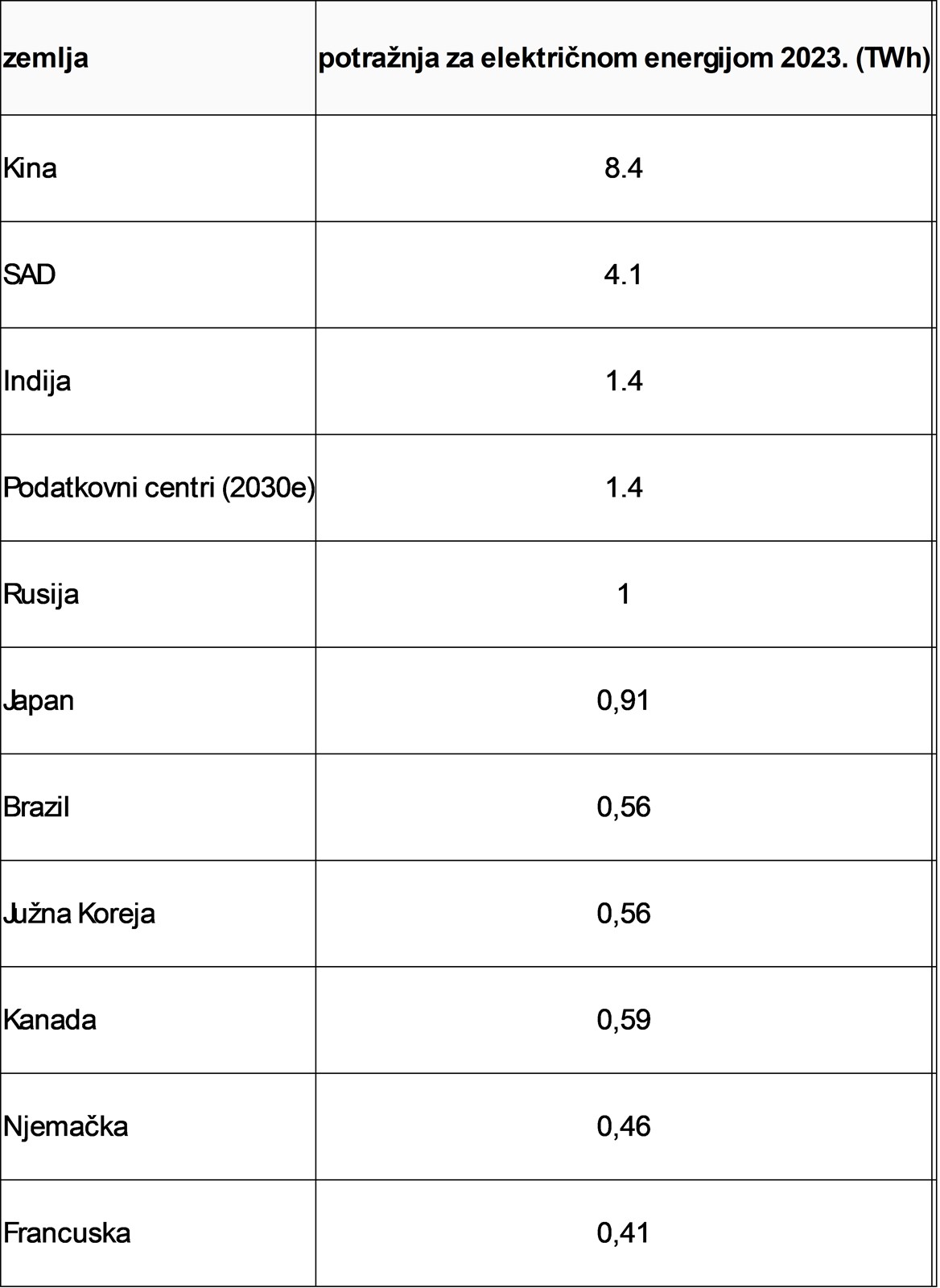Screen dimensions: 940x1288
Task: Click the Podatkovni centri (2030e) cell
Action: [x=158, y=488]
